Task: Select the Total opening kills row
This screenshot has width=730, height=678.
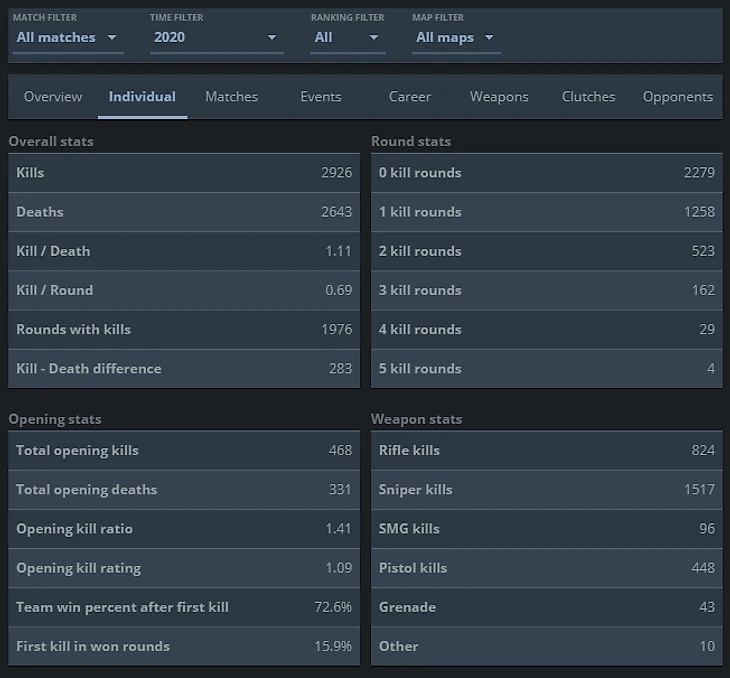Action: [183, 451]
